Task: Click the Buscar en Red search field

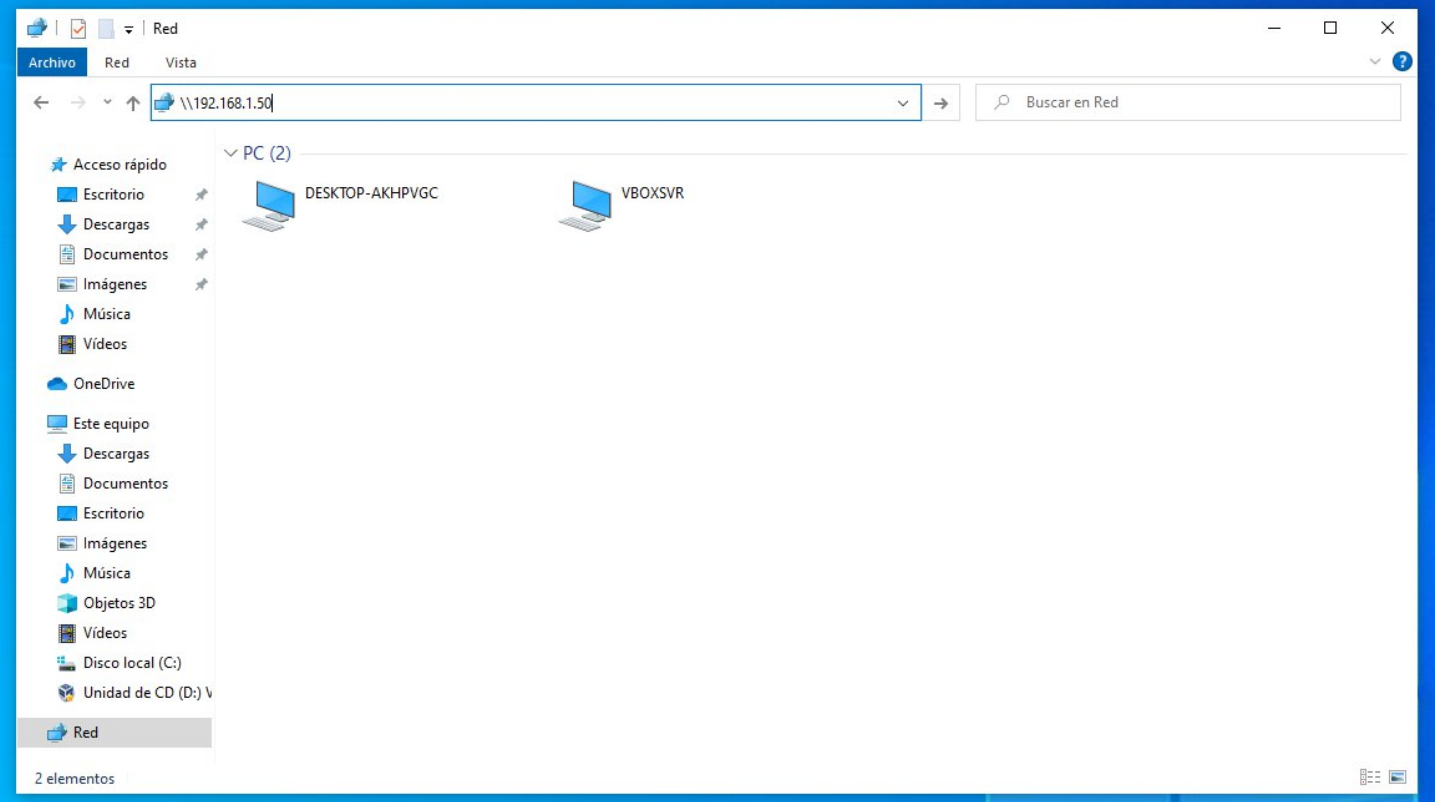Action: pyautogui.click(x=1150, y=102)
